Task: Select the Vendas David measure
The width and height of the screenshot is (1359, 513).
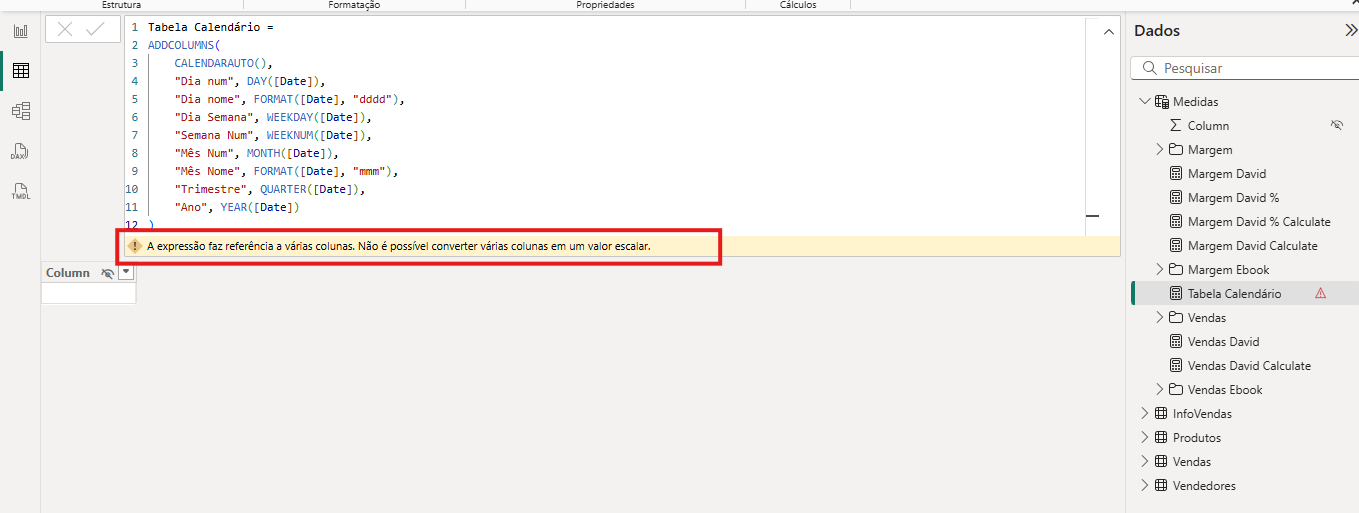Action: tap(1223, 342)
